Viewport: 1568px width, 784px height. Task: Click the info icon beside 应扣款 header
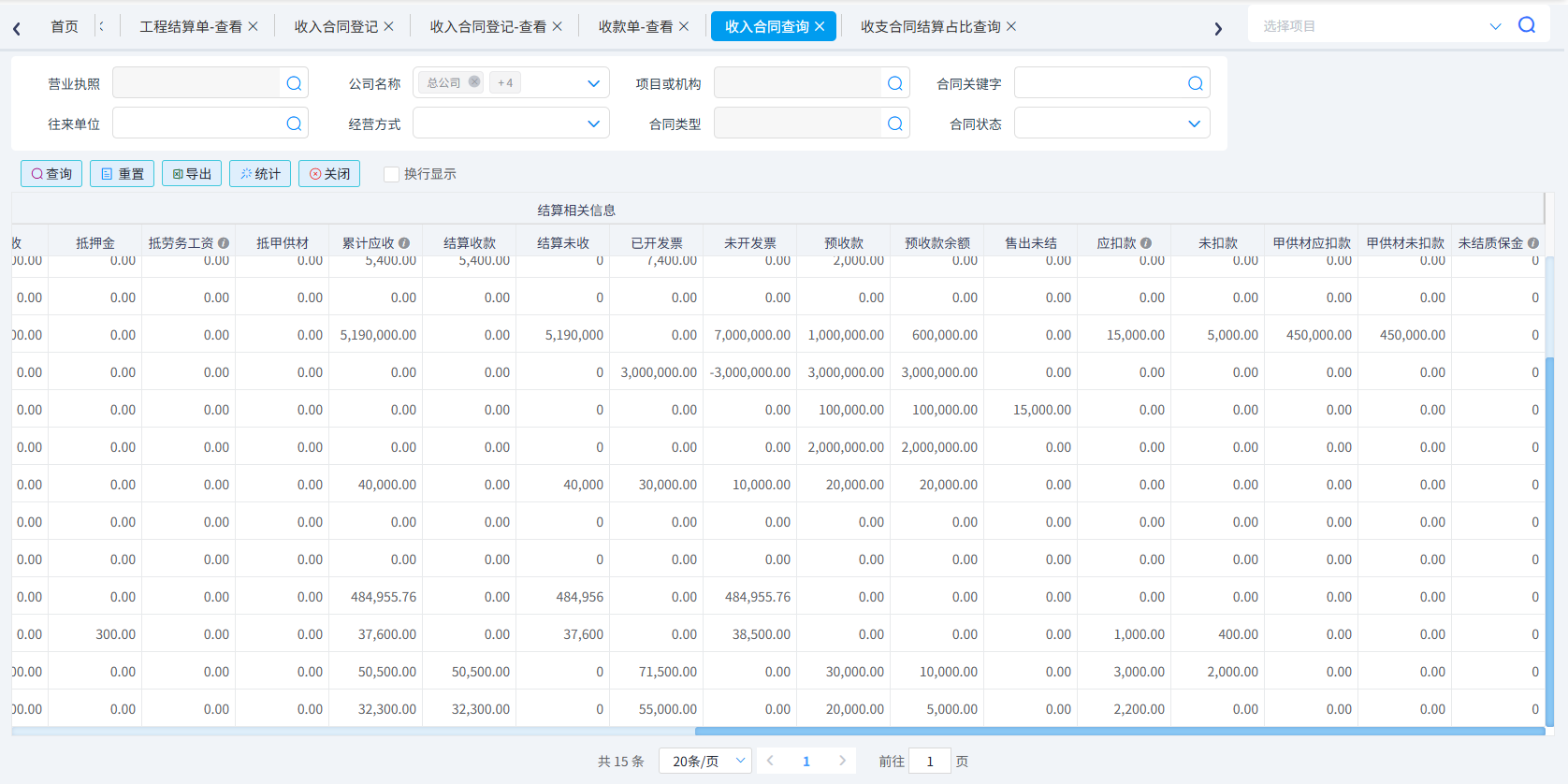coord(1146,243)
